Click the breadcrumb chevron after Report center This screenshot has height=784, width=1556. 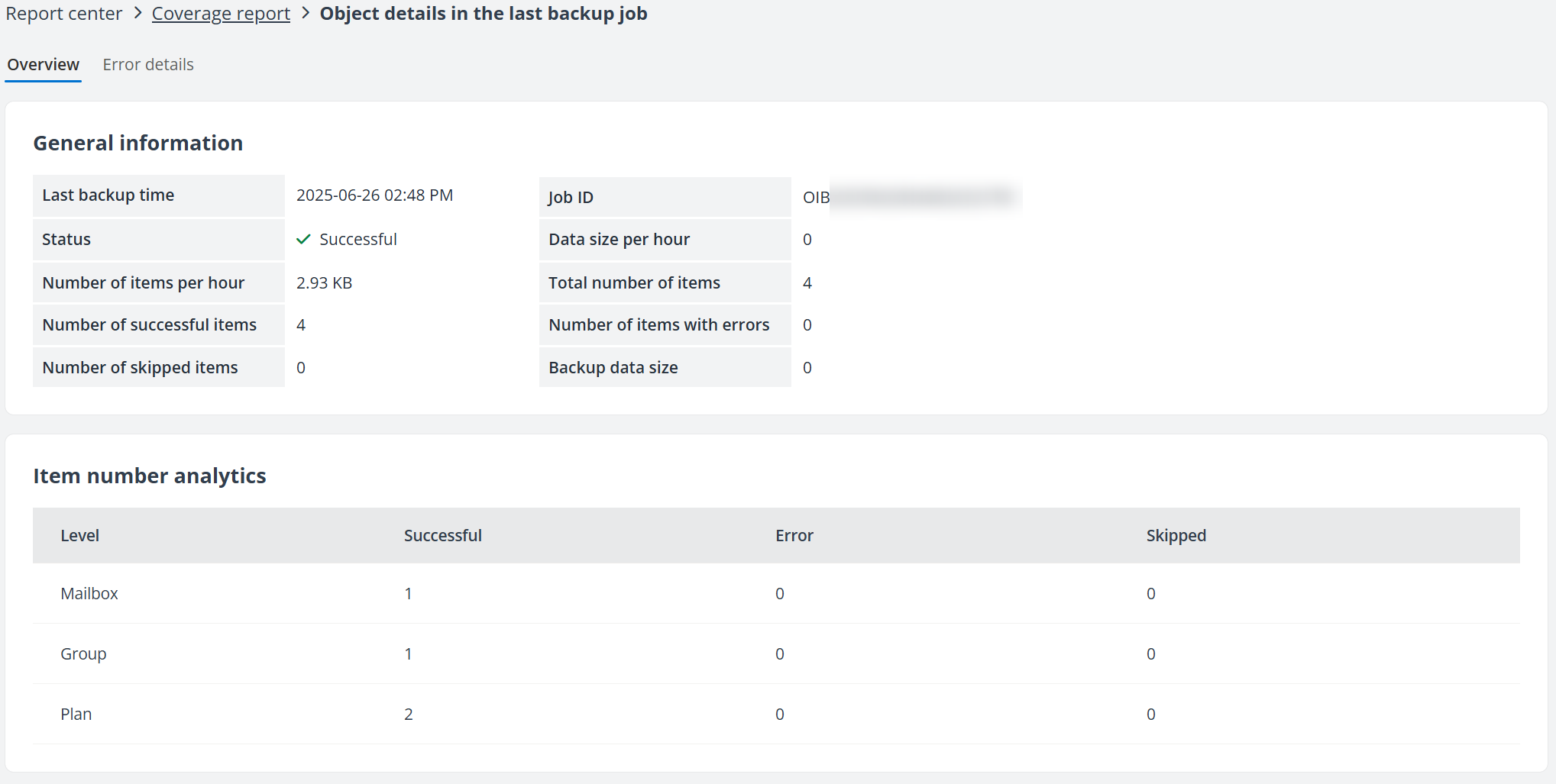(137, 13)
